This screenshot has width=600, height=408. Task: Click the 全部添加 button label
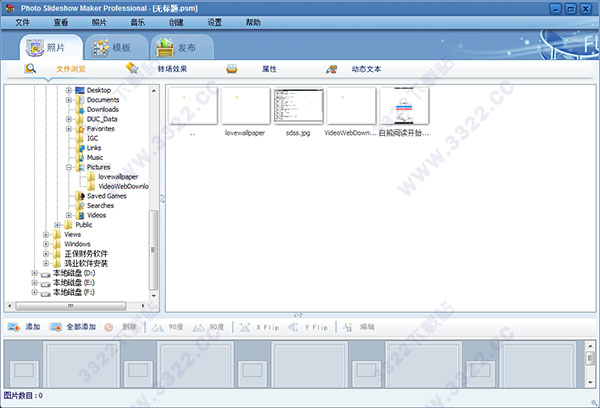click(81, 327)
